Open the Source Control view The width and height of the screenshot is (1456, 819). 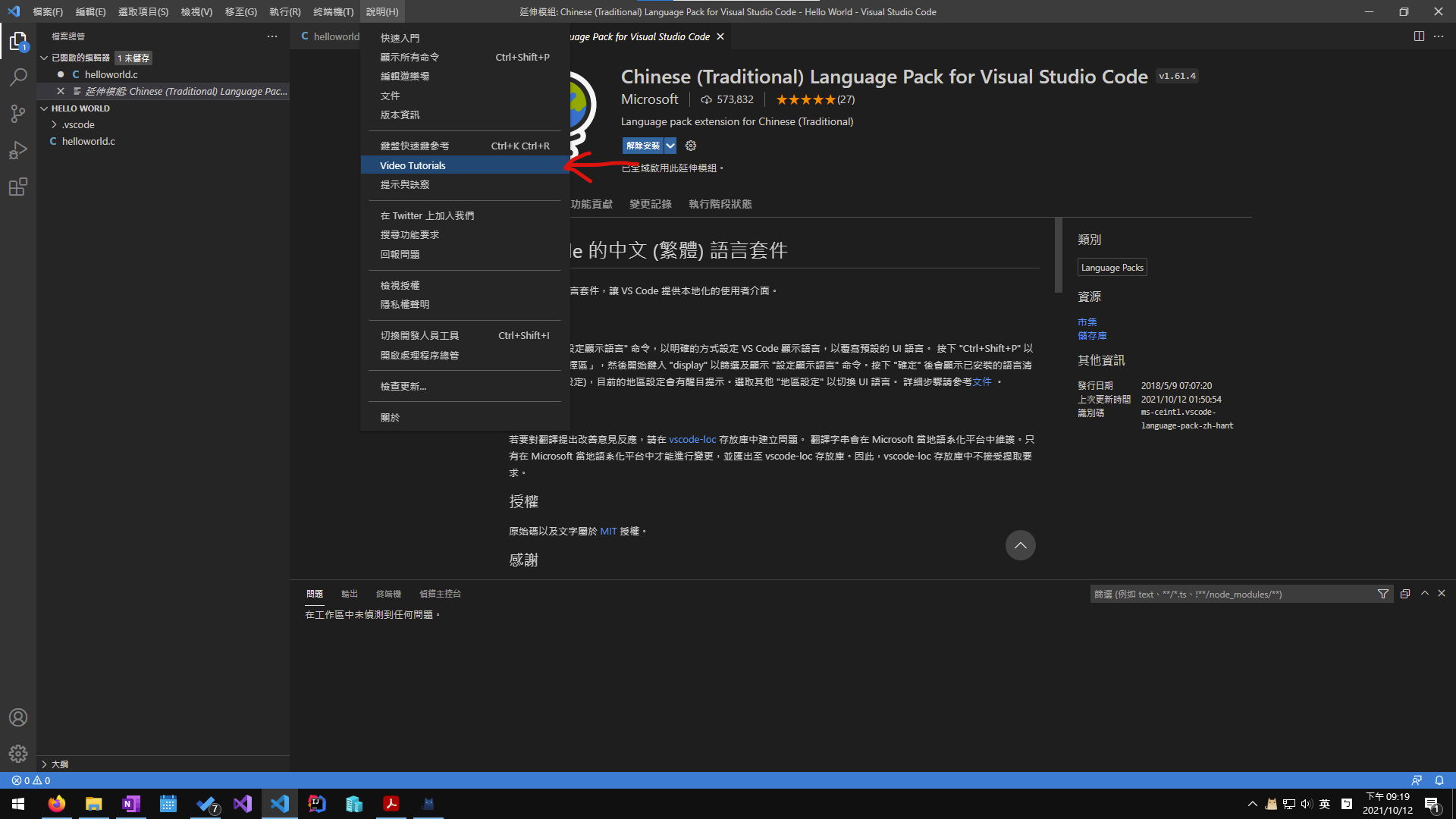[x=18, y=113]
